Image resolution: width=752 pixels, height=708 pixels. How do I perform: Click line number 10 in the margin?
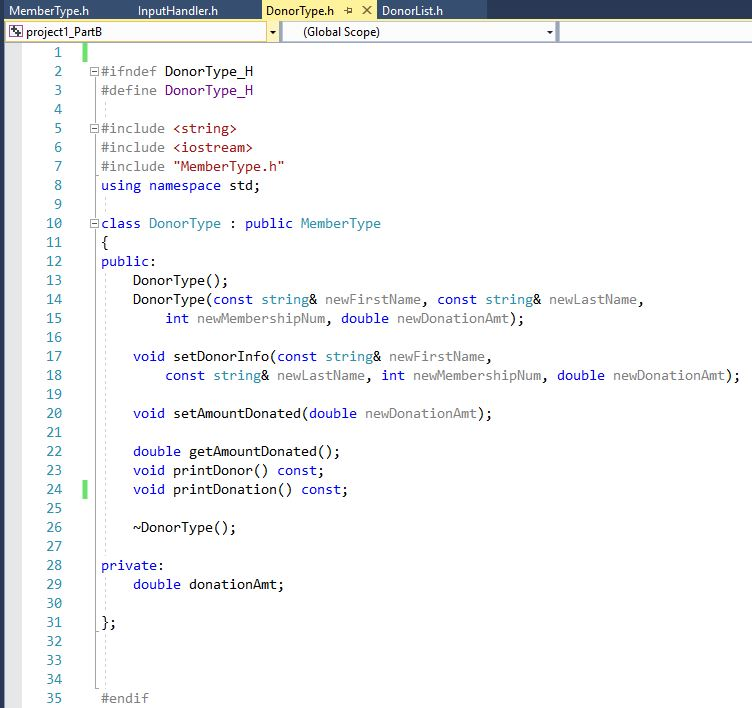(x=54, y=223)
